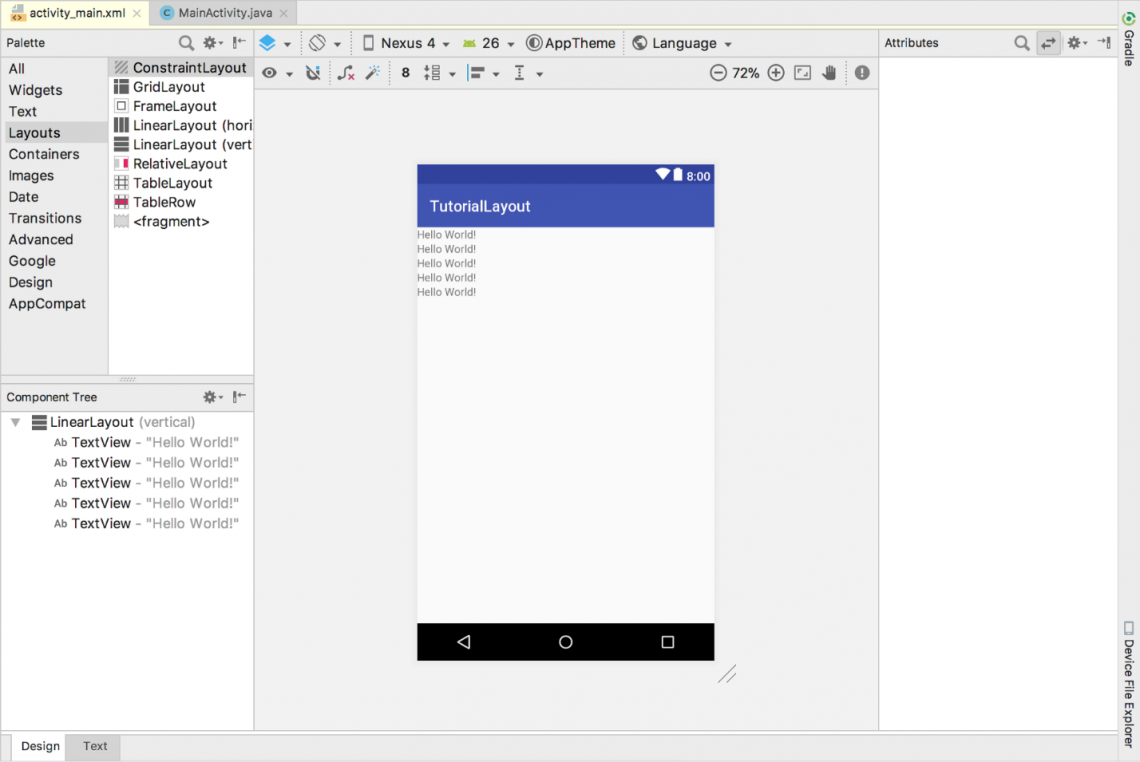The image size is (1140, 762).
Task: Switch to the MainActivity.java tab
Action: (222, 13)
